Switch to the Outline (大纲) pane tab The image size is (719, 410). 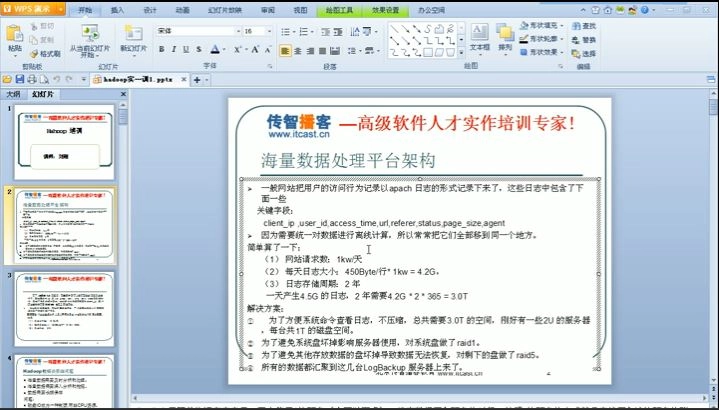coord(13,94)
